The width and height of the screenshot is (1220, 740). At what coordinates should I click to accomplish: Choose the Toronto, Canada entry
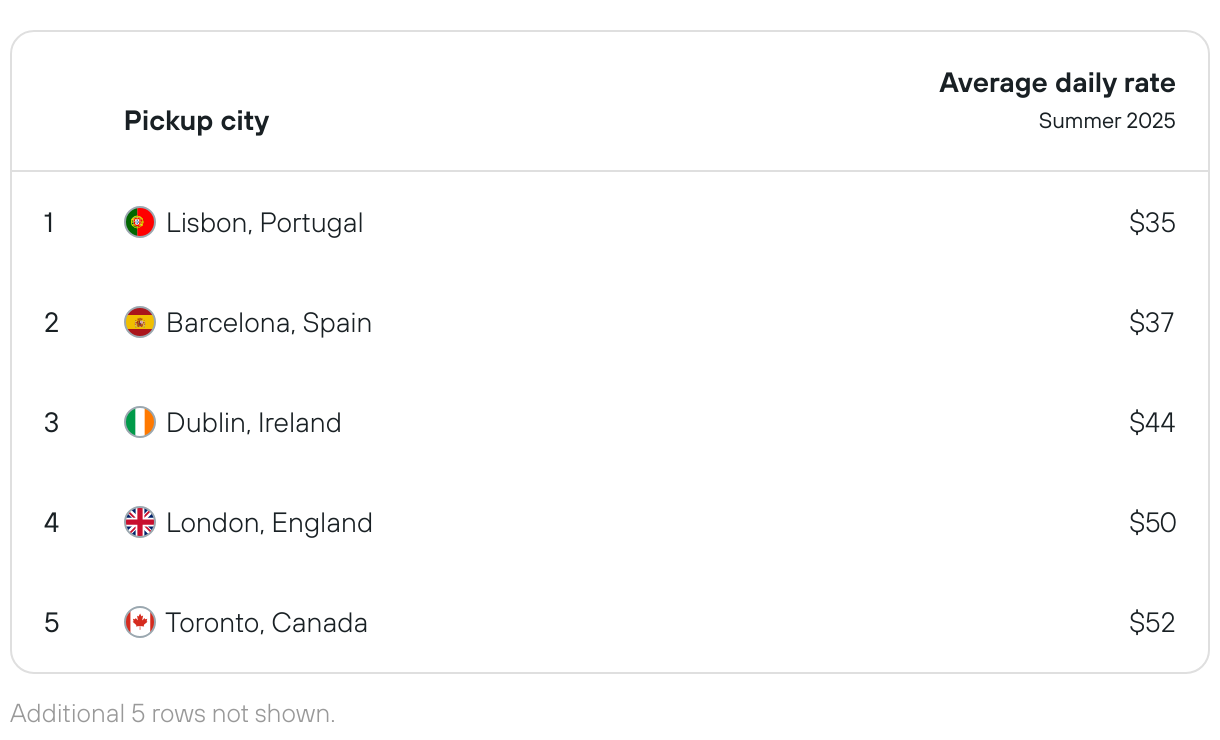click(267, 623)
